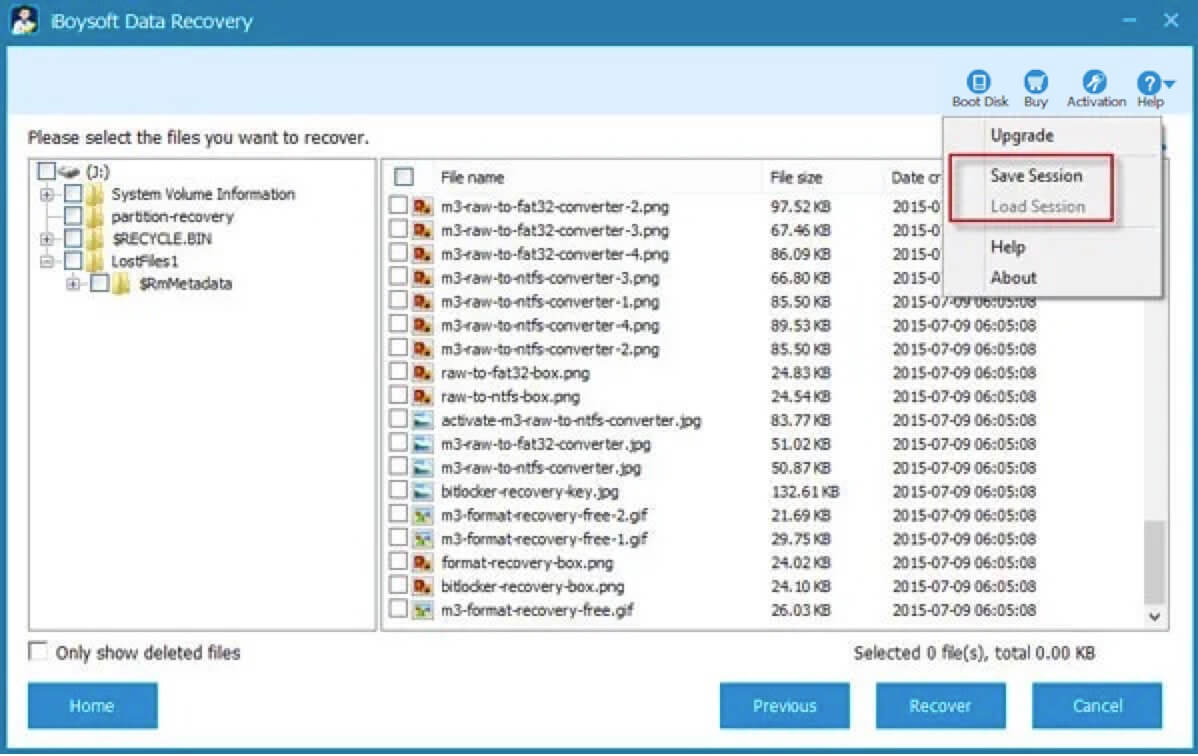Check the select-all box beside File name
The height and width of the screenshot is (756, 1198).
(404, 178)
